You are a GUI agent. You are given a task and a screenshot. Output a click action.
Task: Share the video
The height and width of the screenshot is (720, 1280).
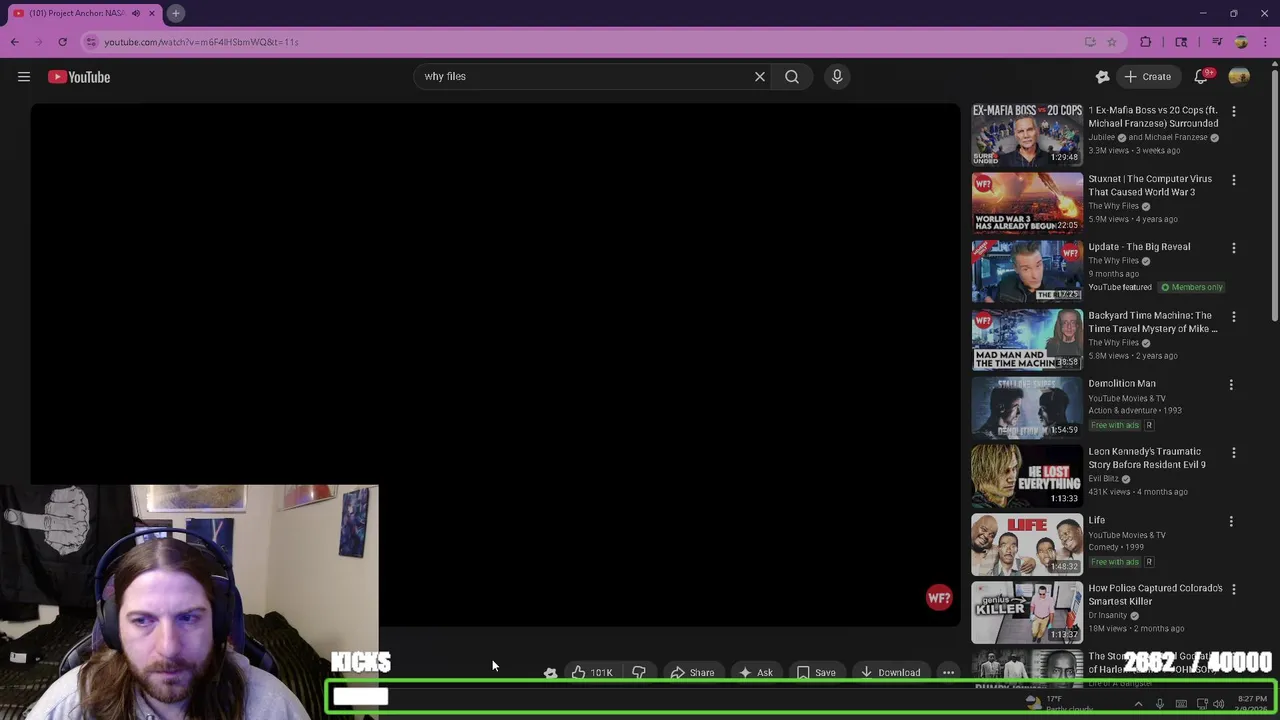click(x=692, y=673)
